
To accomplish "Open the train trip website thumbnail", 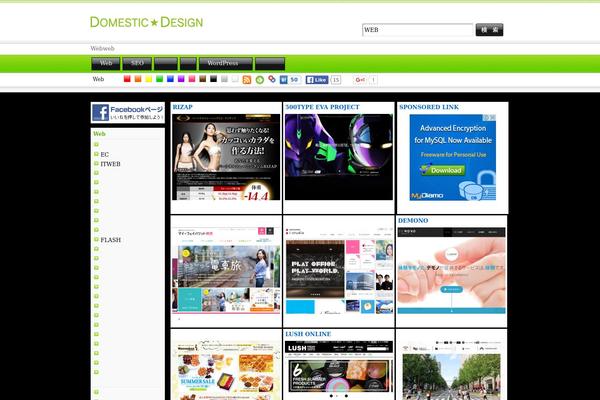I will [226, 271].
